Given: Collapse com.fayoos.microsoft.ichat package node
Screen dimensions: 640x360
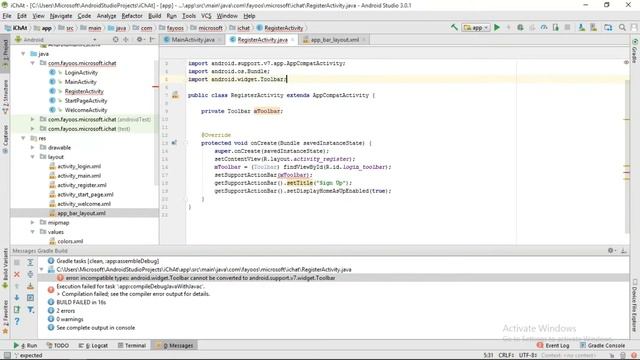Looking at the screenshot, I should (x=32, y=63).
